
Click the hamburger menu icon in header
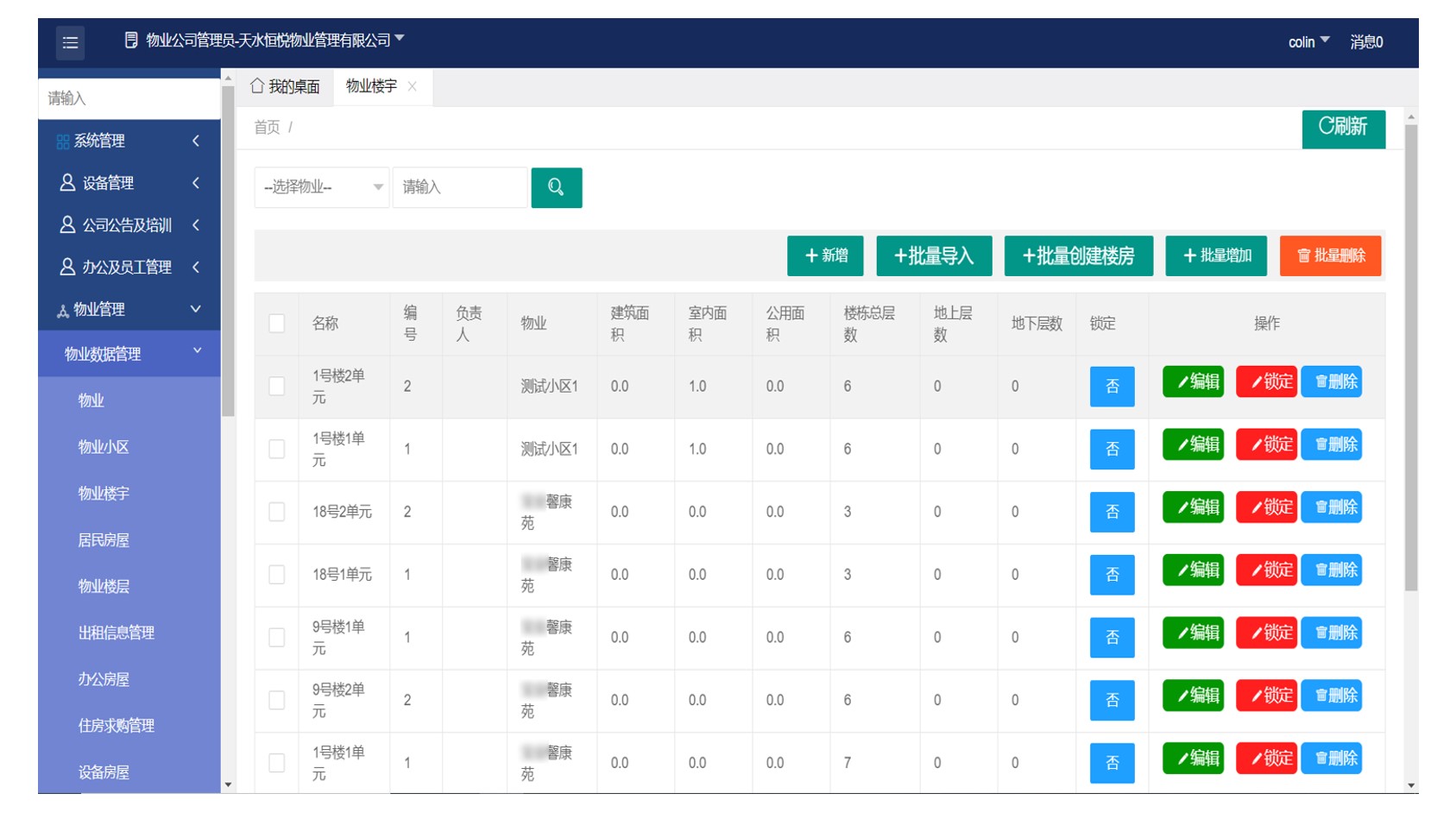(70, 42)
